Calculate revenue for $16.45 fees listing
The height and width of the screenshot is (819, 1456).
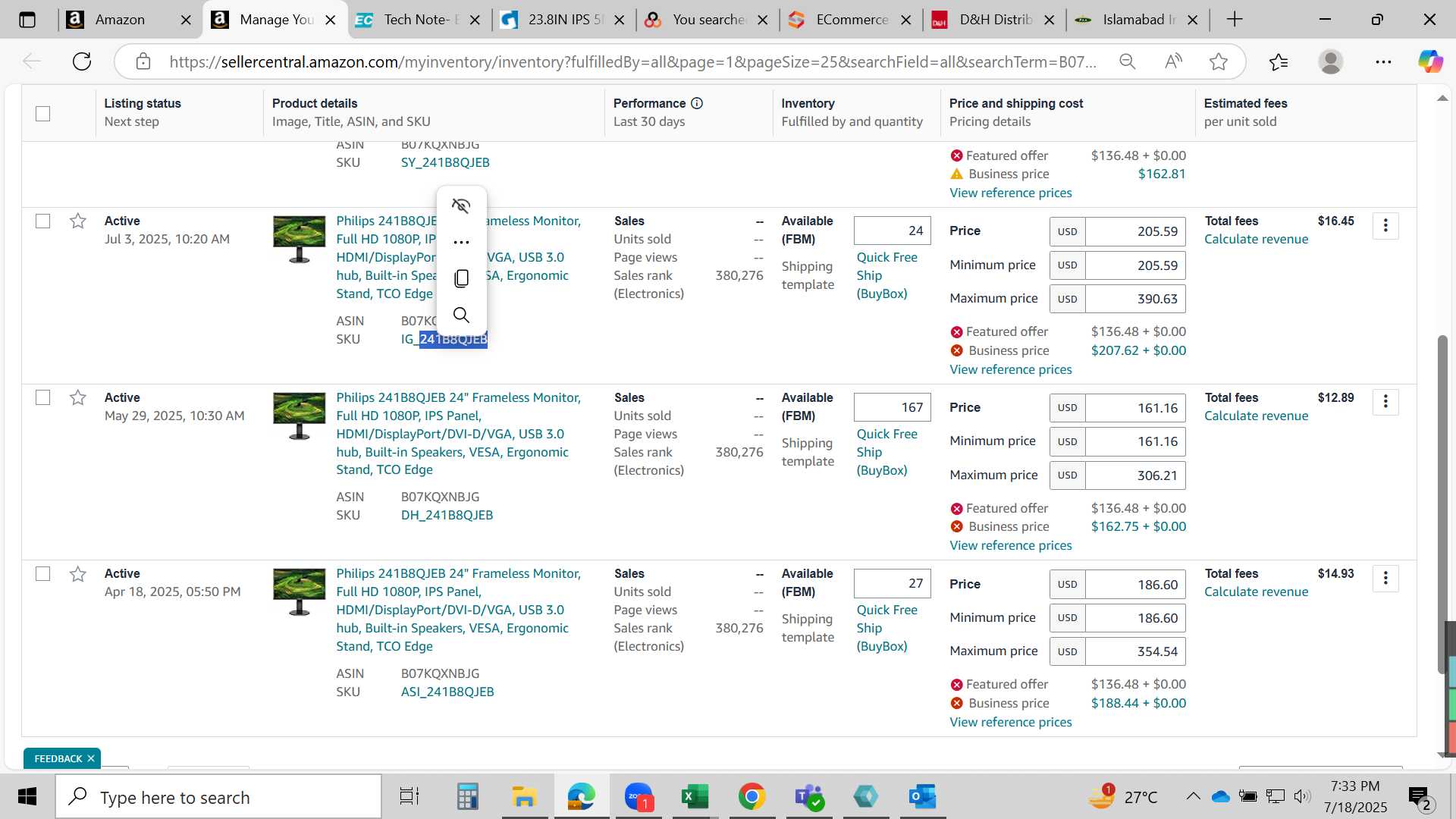(x=1256, y=239)
